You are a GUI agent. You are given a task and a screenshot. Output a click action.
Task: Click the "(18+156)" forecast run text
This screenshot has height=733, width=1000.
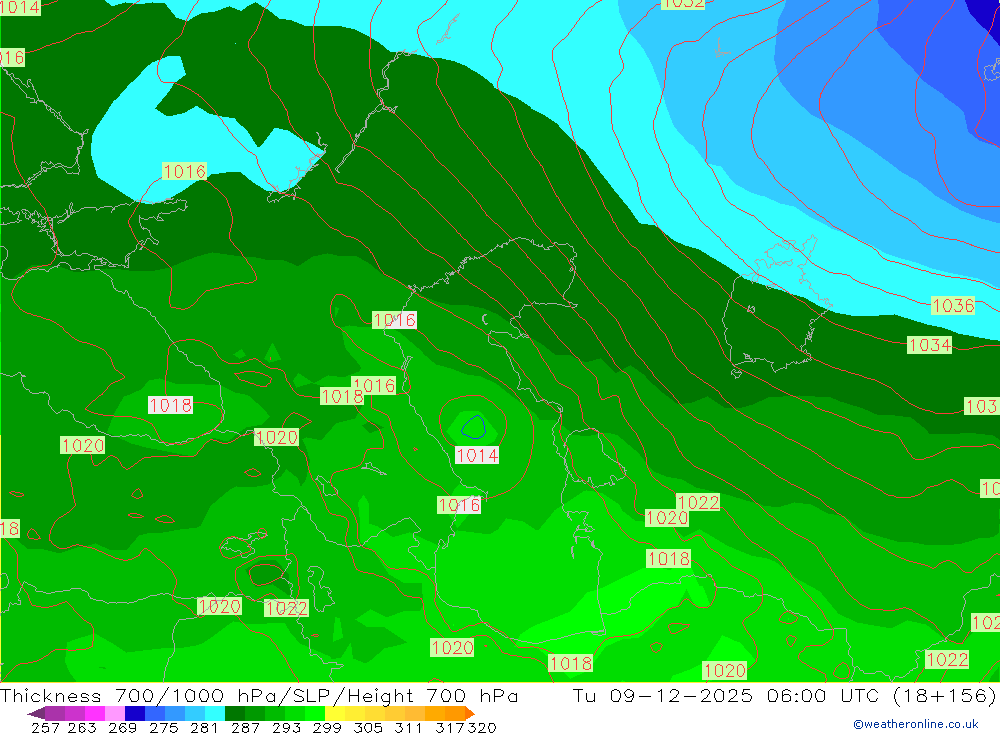(944, 695)
